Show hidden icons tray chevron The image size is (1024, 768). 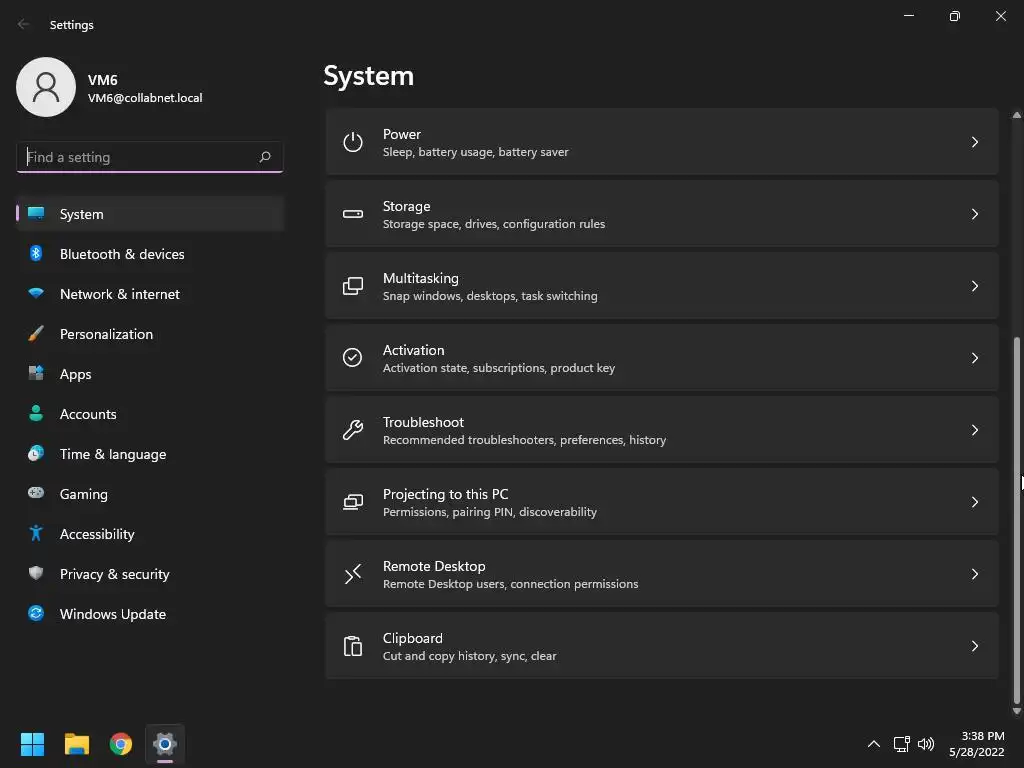(873, 744)
